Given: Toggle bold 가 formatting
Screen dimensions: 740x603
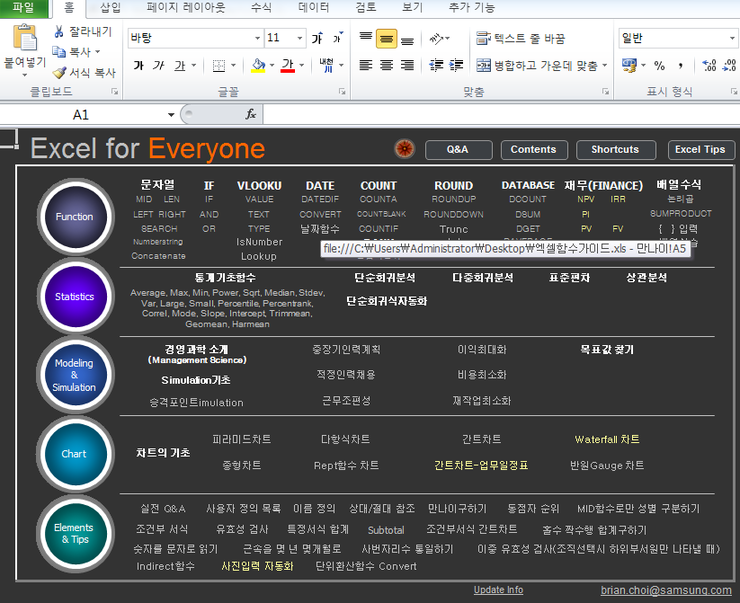Looking at the screenshot, I should pyautogui.click(x=138, y=65).
